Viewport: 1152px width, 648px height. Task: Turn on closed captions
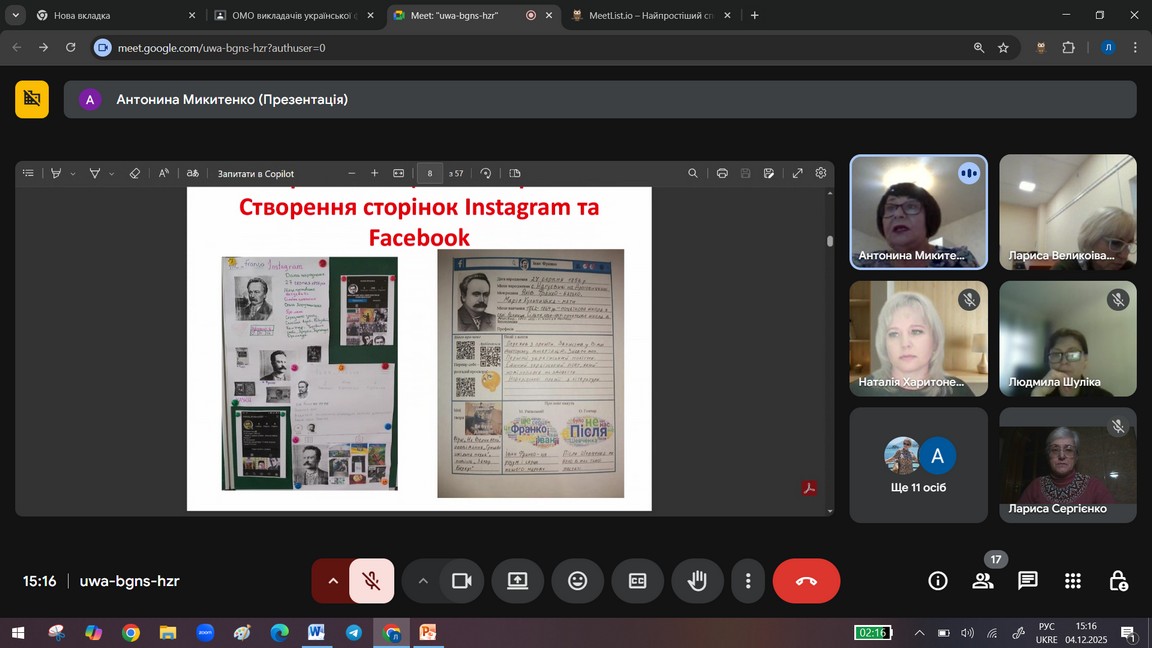[x=637, y=581]
